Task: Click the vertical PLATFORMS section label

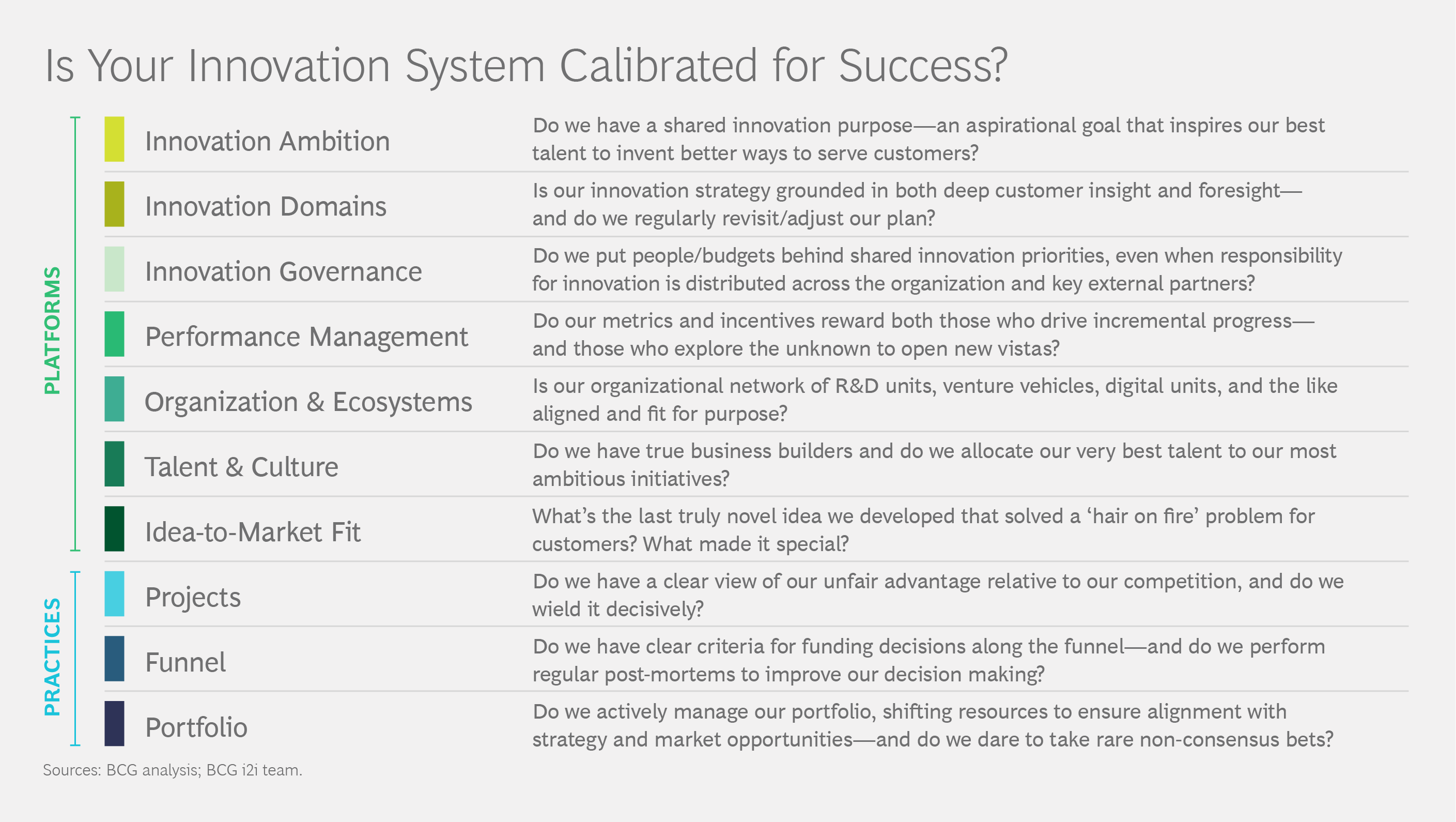Action: click(x=52, y=330)
